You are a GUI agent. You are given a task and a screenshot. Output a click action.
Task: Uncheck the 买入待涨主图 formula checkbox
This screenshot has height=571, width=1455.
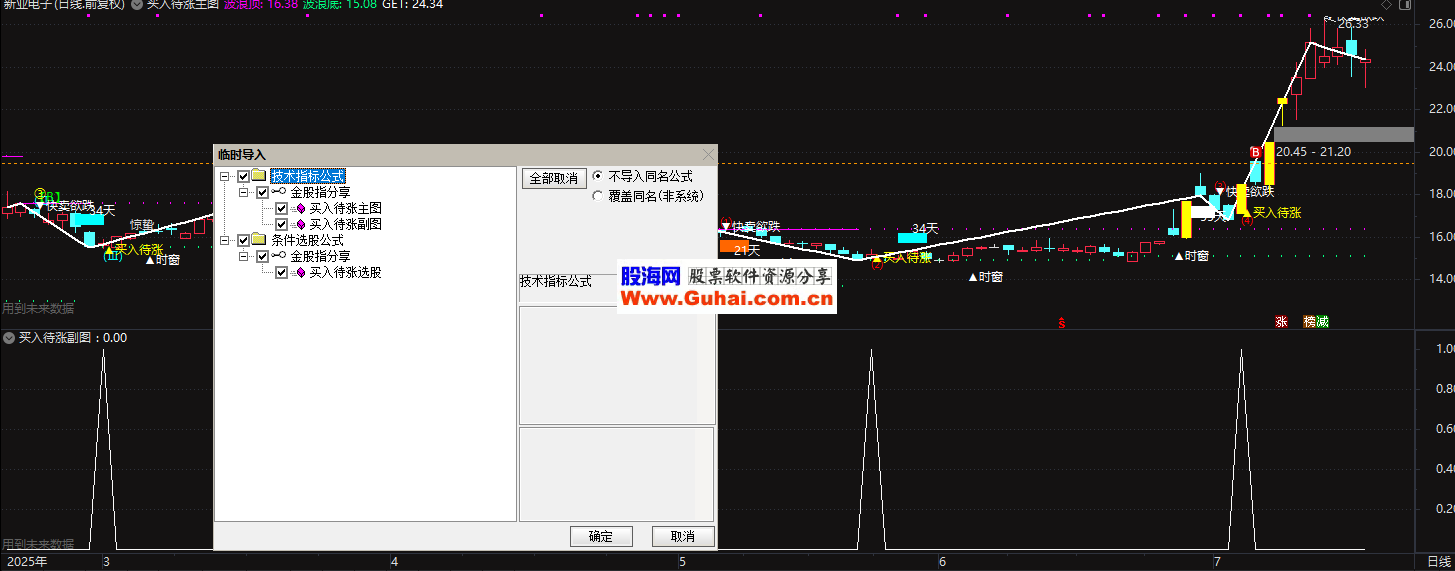click(281, 208)
